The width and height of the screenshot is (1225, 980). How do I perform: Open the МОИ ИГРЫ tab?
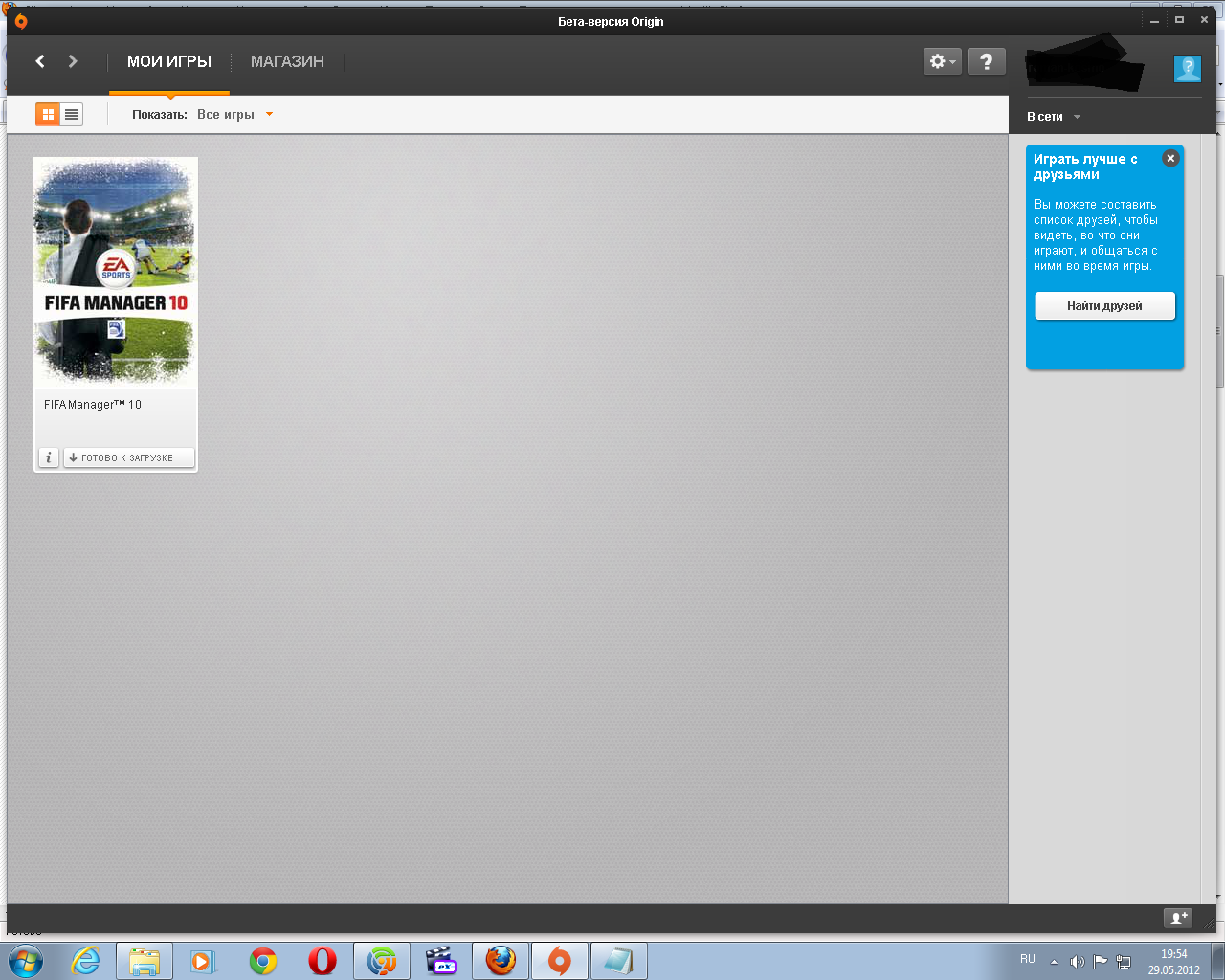coord(169,61)
